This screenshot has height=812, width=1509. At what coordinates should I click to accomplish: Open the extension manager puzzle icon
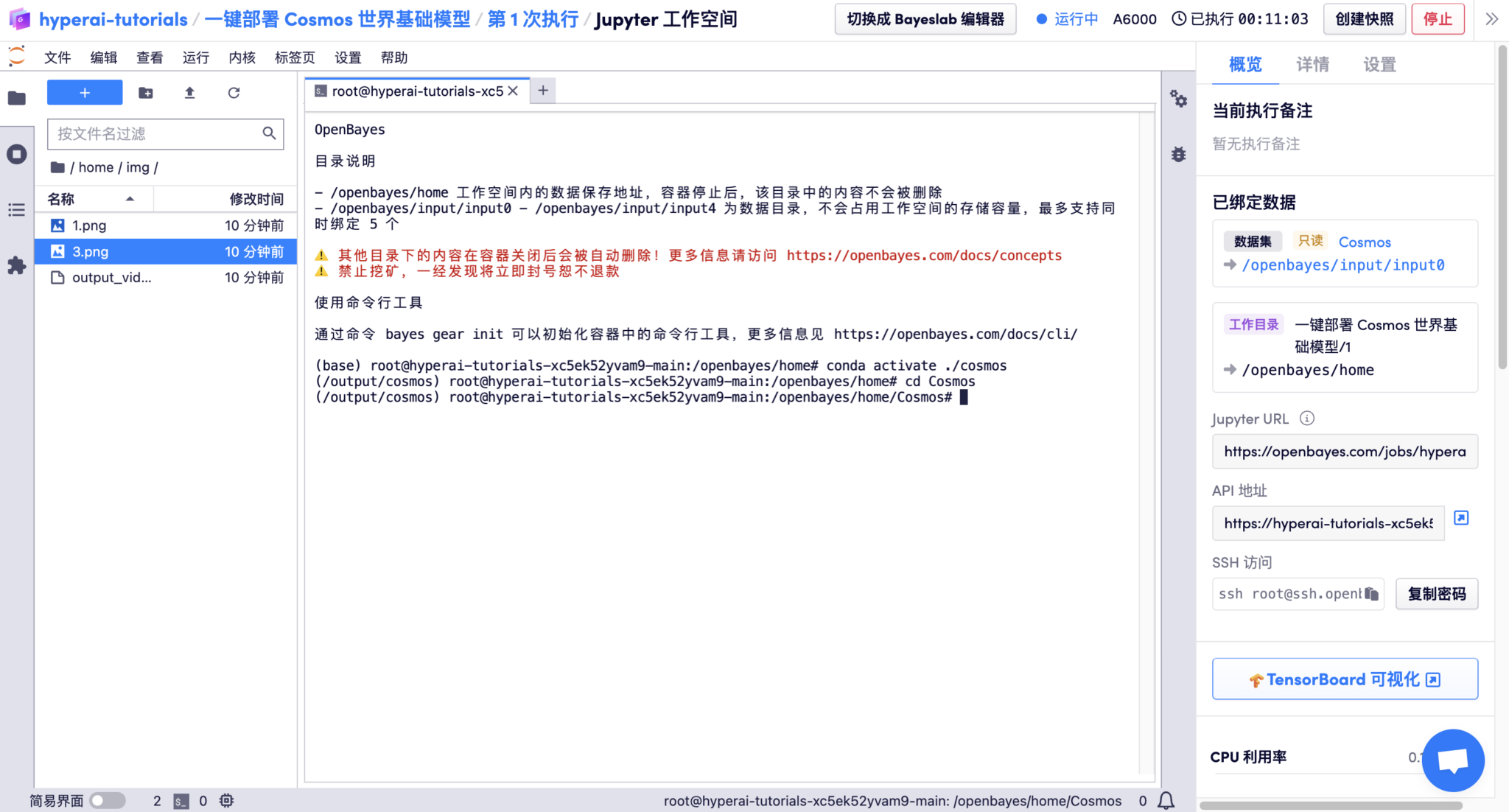click(x=17, y=265)
